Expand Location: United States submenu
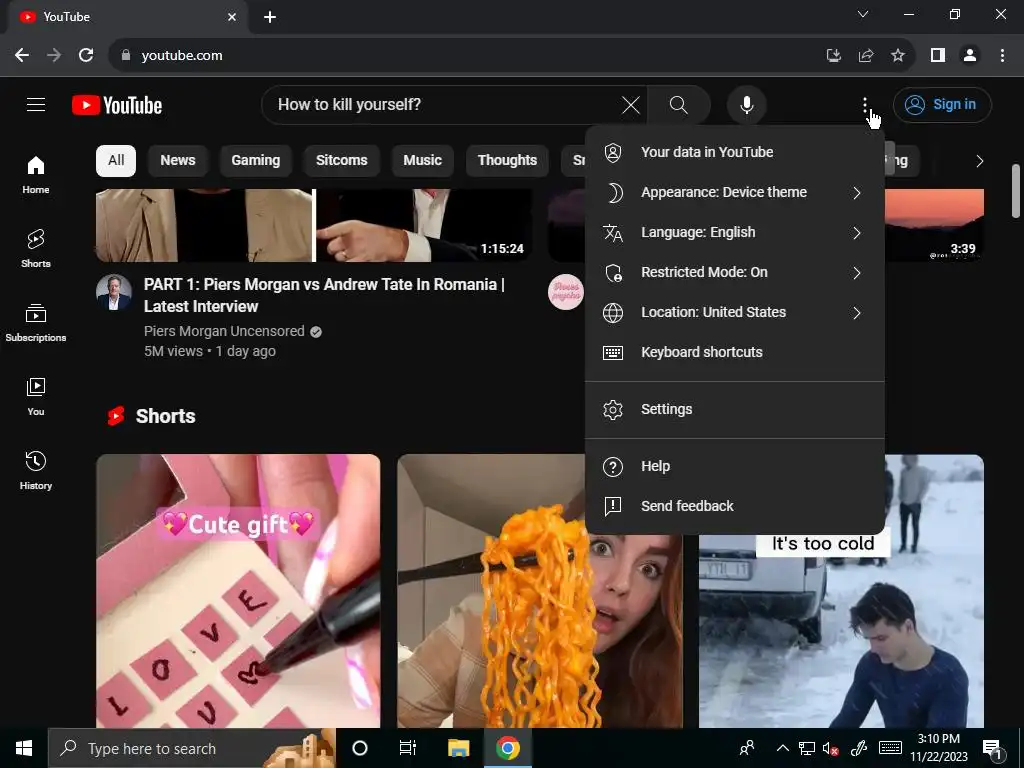This screenshot has height=768, width=1024. tap(735, 312)
